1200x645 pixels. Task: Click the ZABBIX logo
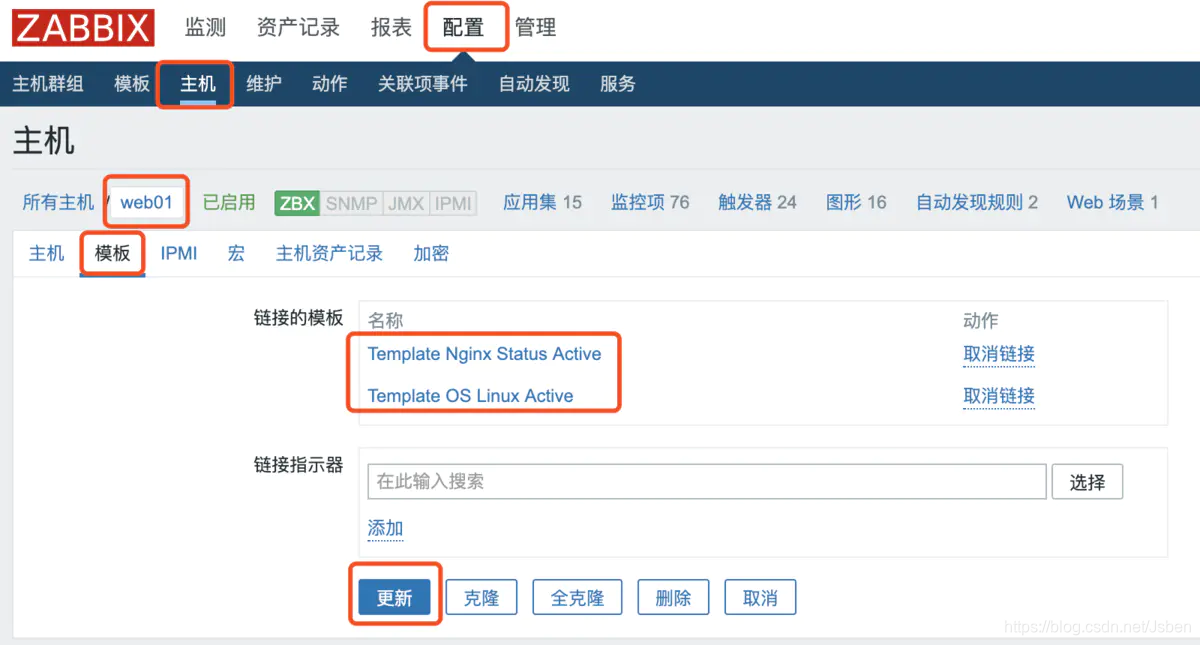coord(83,27)
